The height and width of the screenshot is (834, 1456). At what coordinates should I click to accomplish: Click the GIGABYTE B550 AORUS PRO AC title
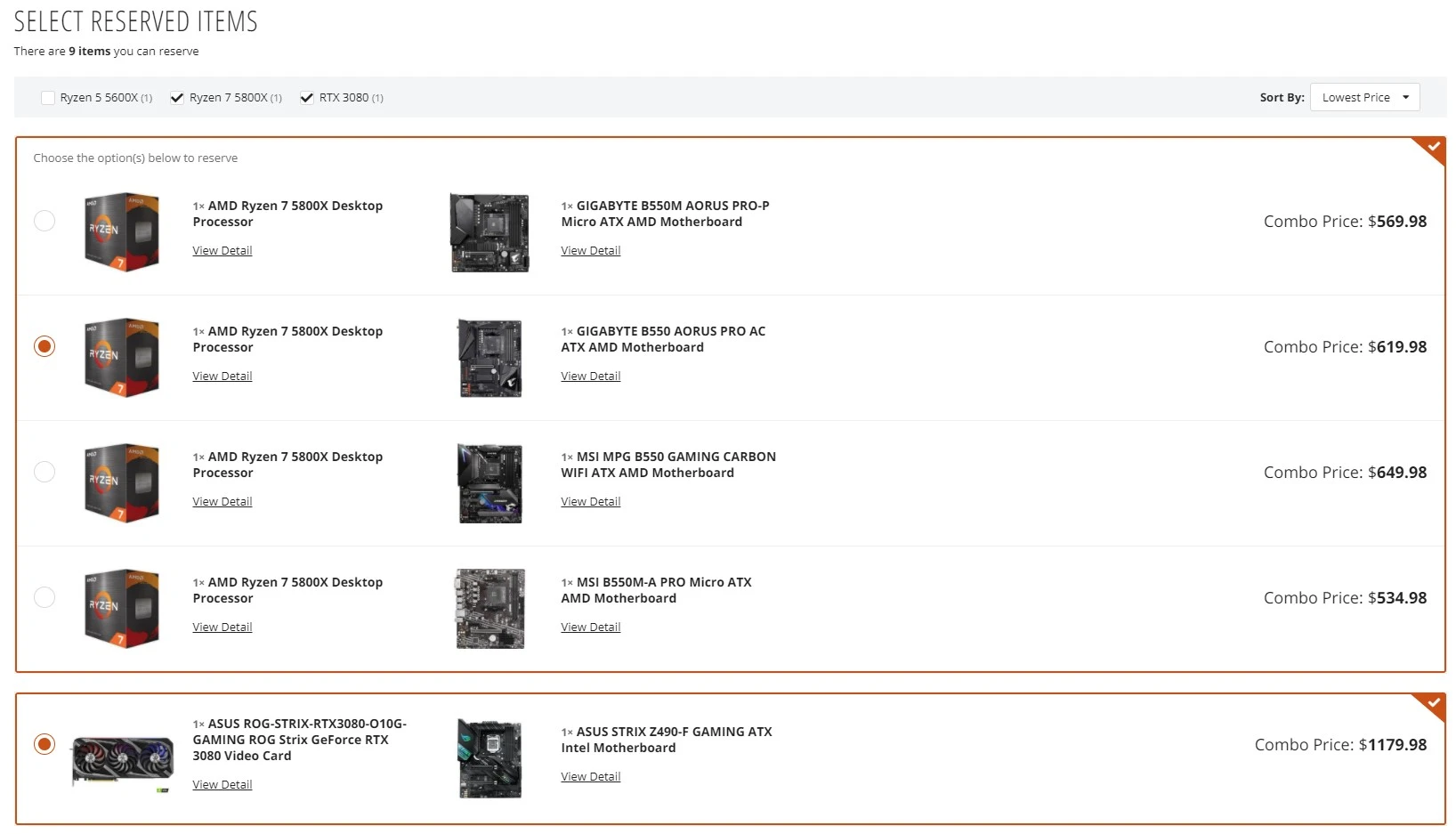coord(663,339)
